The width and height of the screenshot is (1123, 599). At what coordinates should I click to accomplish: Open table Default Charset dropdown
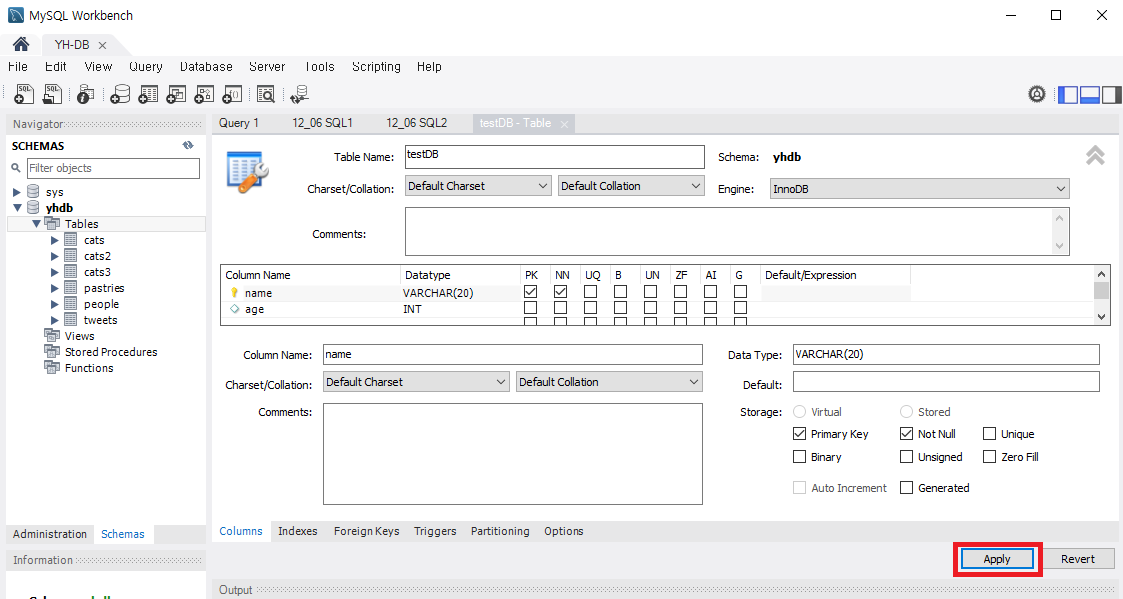(x=478, y=186)
